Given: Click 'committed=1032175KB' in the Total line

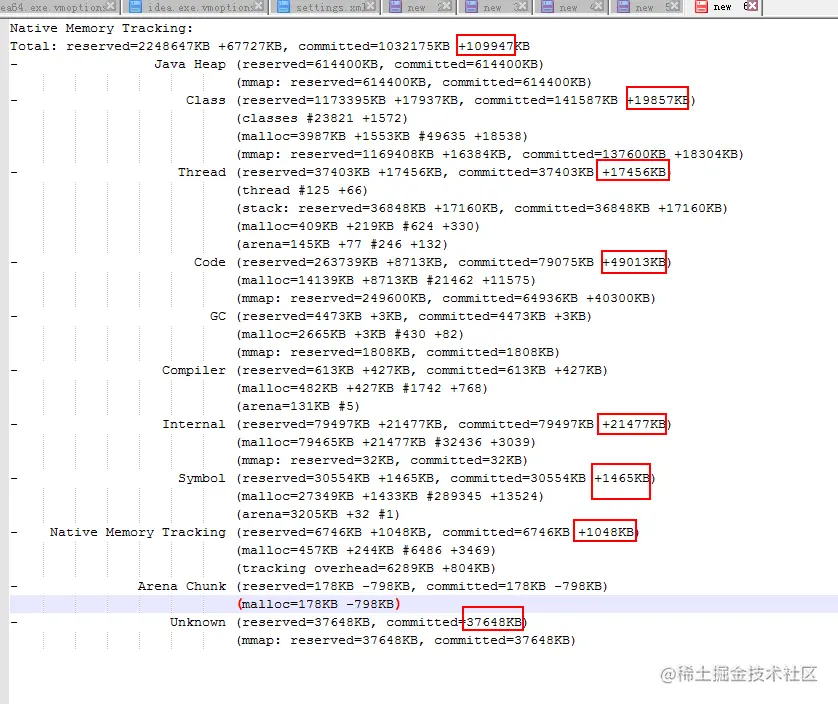Looking at the screenshot, I should 374,47.
